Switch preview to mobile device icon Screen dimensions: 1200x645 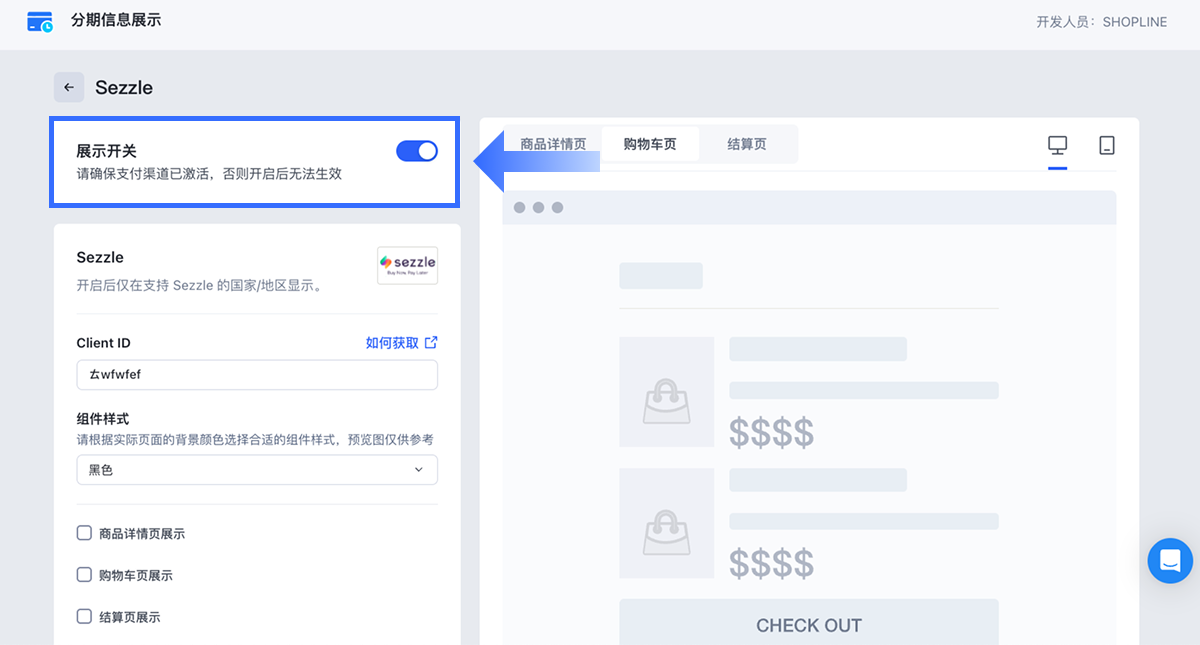(x=1107, y=145)
